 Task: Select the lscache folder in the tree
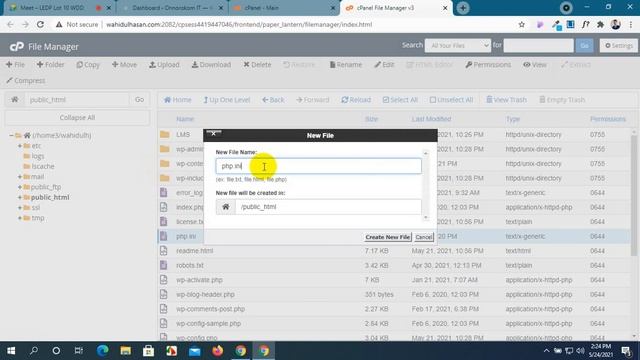tap(43, 166)
